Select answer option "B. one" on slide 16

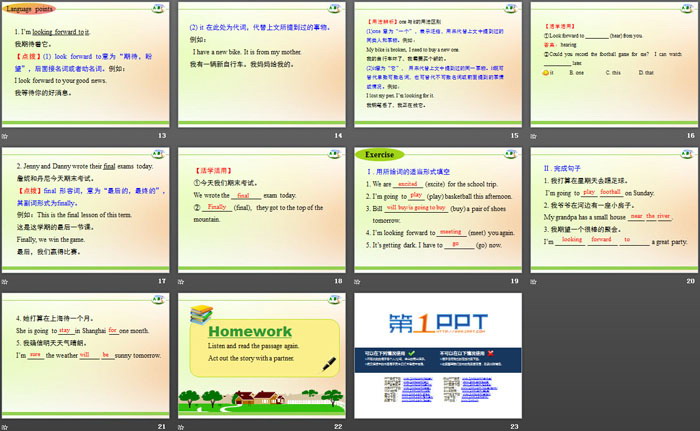[x=576, y=73]
